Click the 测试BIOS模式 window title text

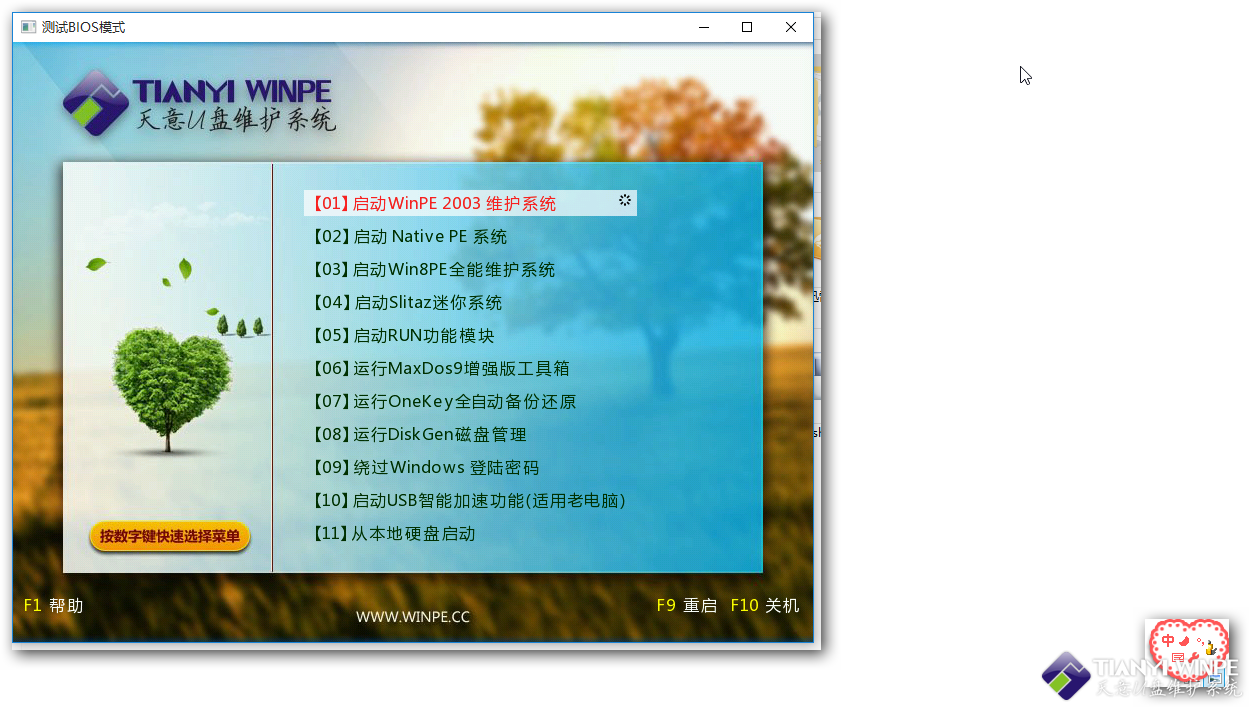click(x=84, y=27)
